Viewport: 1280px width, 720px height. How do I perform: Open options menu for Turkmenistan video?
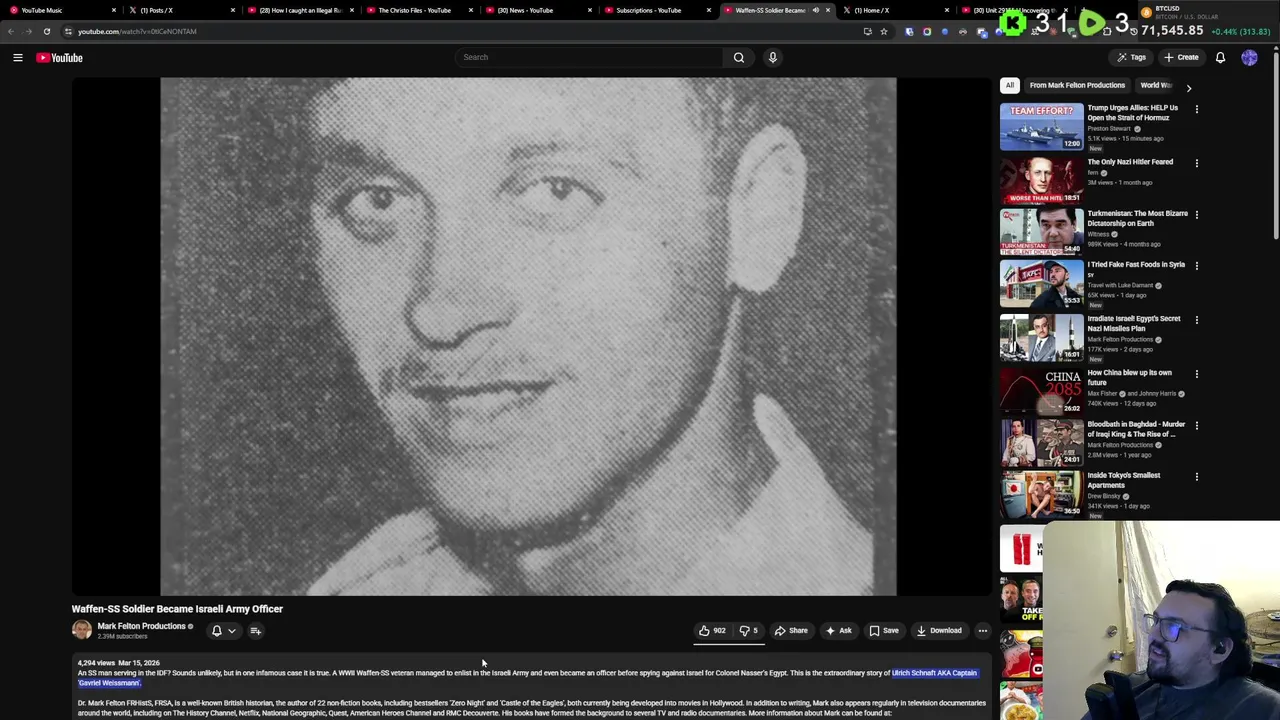[x=1197, y=215]
